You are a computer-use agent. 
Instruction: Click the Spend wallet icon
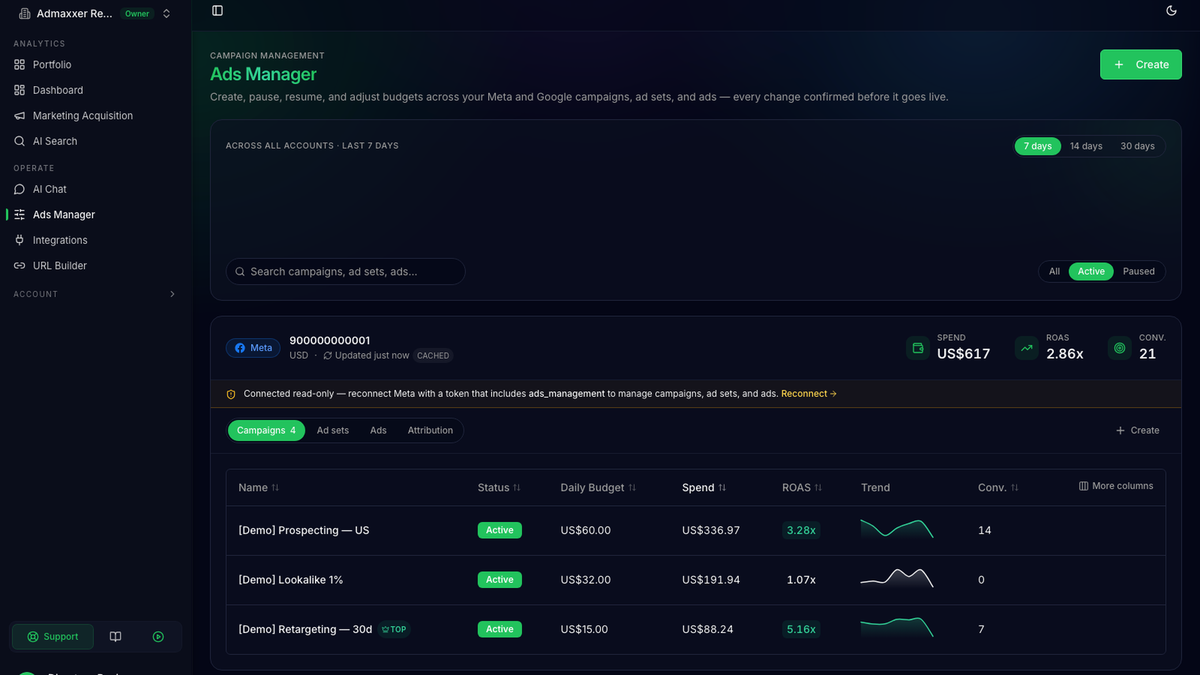pyautogui.click(x=917, y=348)
